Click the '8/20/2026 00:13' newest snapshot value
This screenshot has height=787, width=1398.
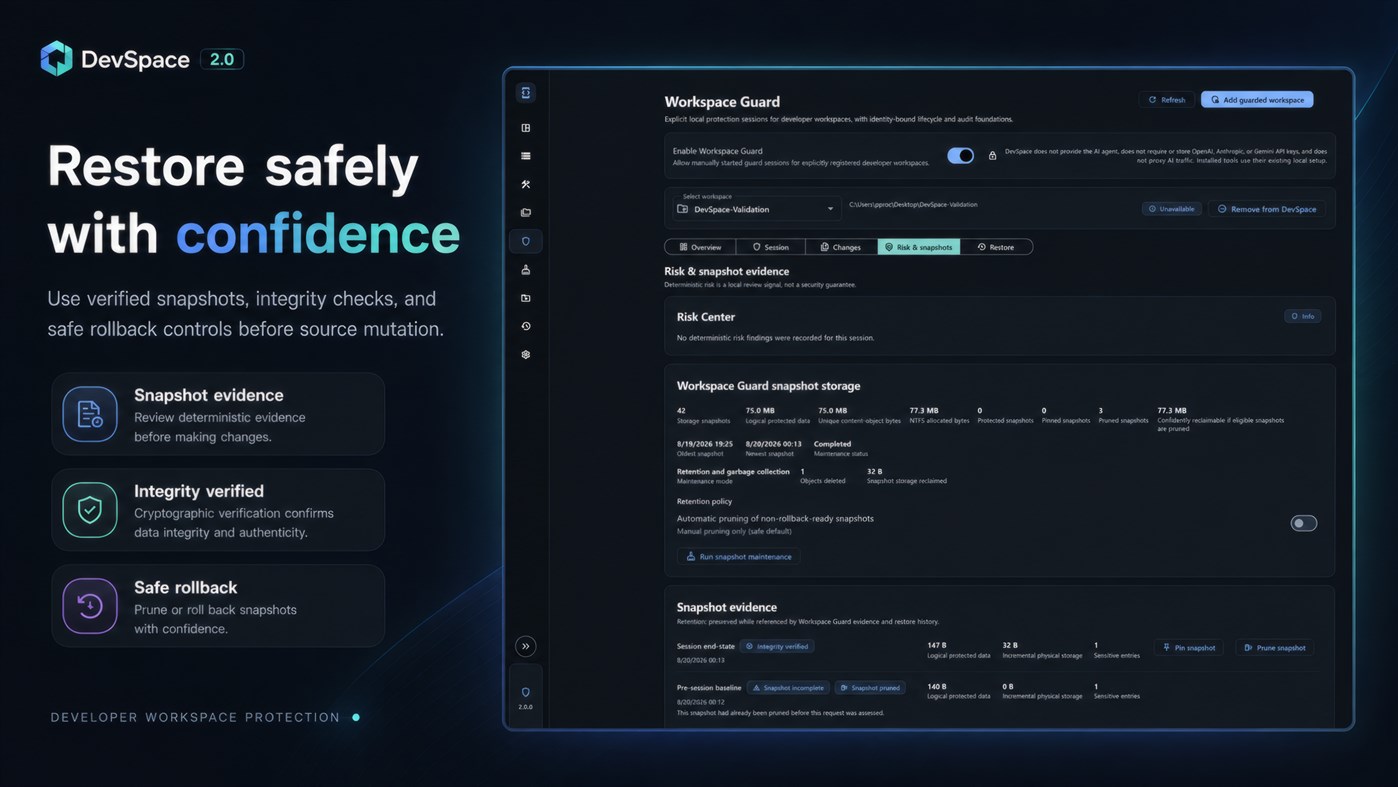774,444
